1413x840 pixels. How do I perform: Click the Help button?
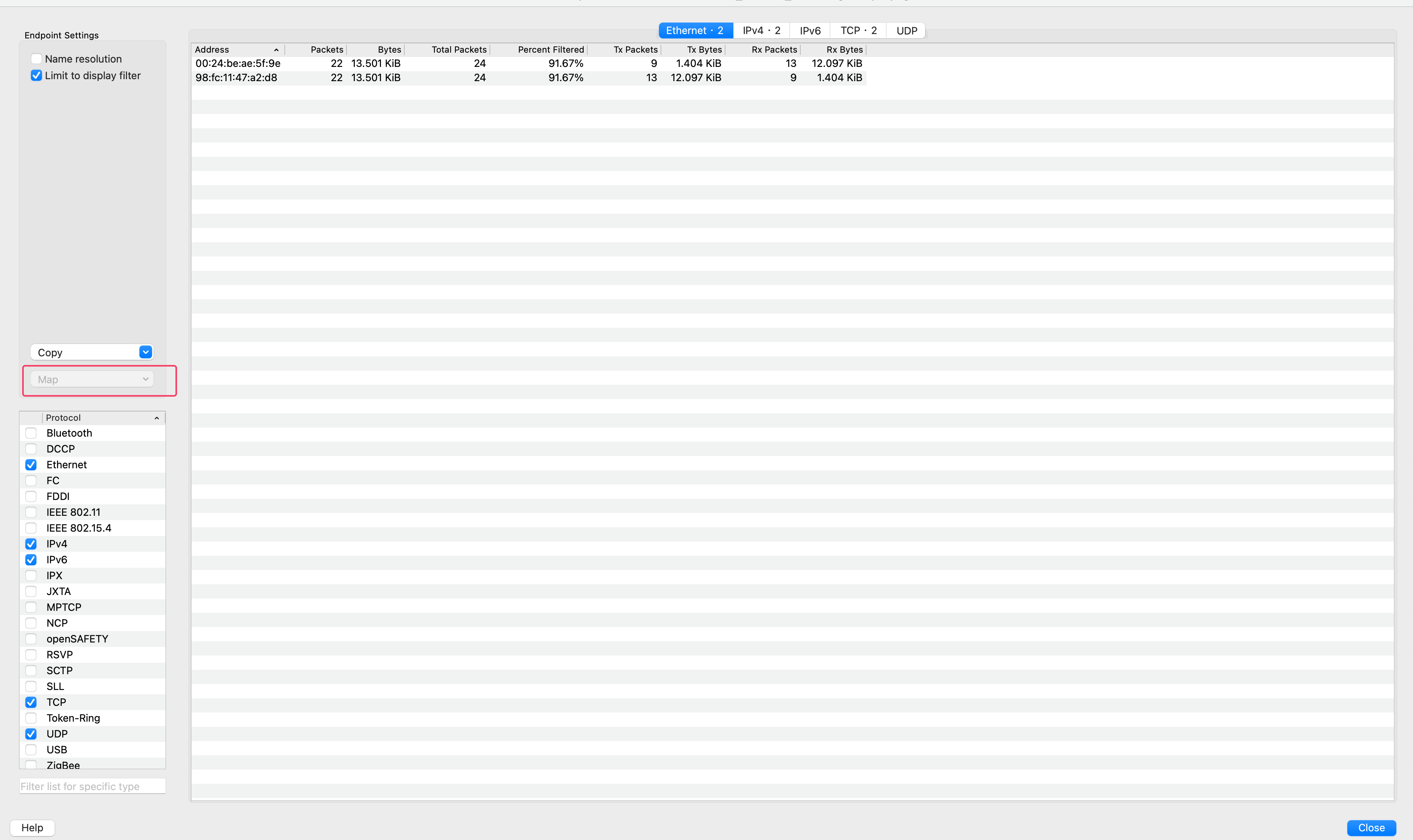pyautogui.click(x=32, y=827)
